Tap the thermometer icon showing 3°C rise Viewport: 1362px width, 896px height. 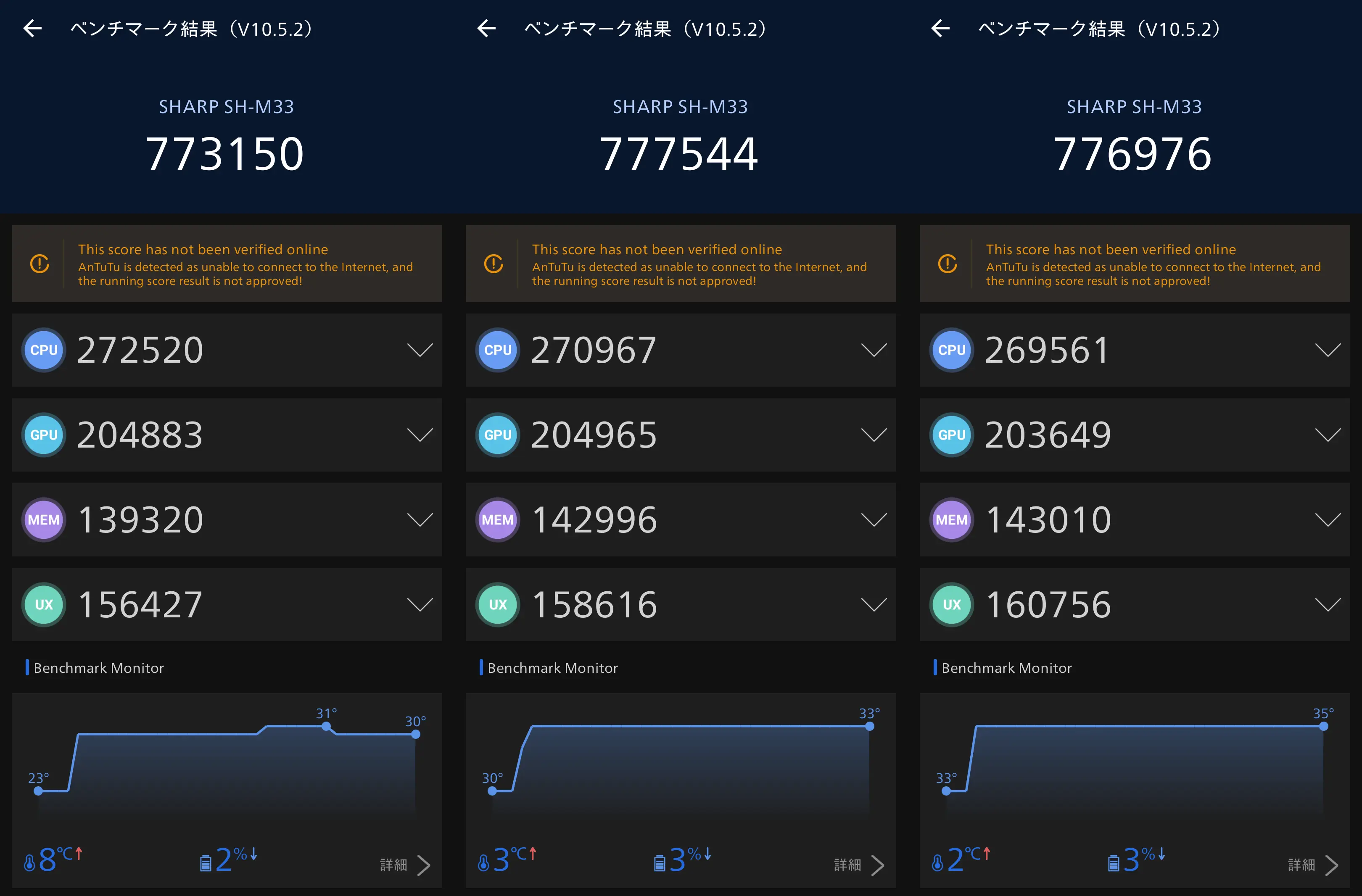click(483, 862)
